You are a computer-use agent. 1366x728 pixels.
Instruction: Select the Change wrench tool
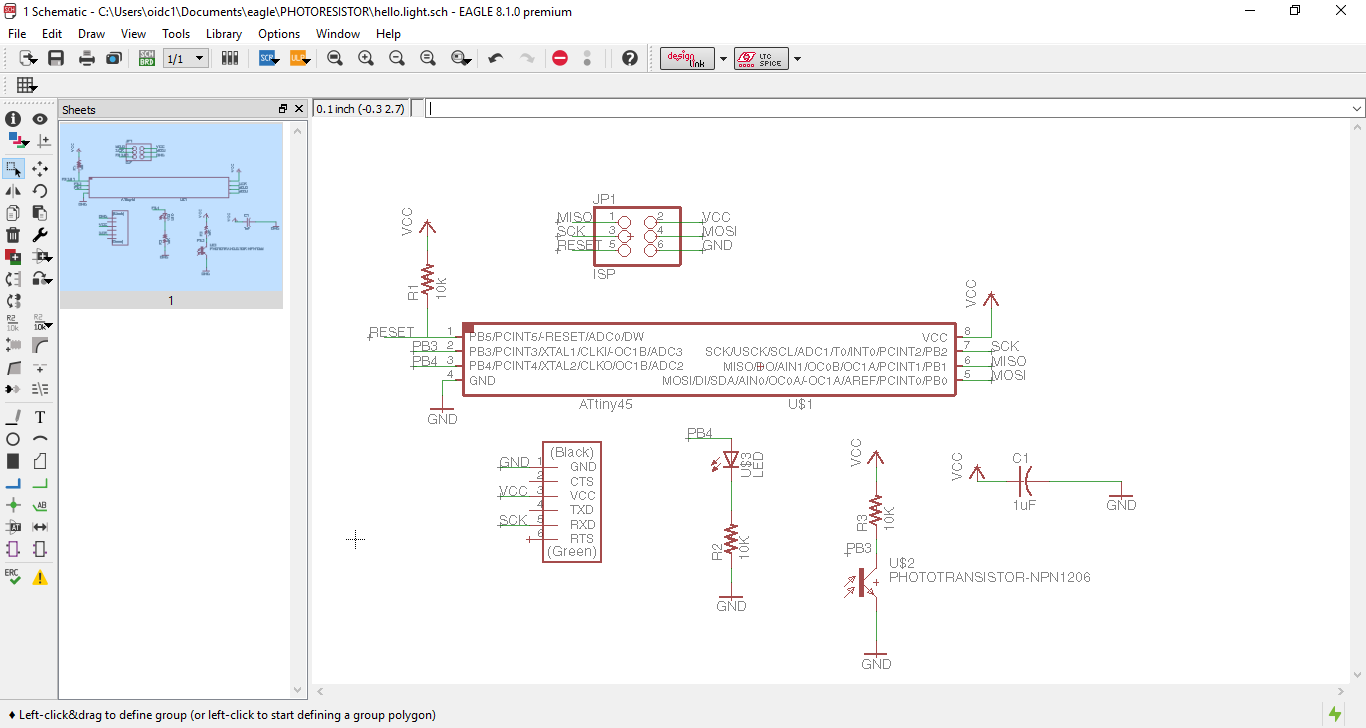(40, 235)
